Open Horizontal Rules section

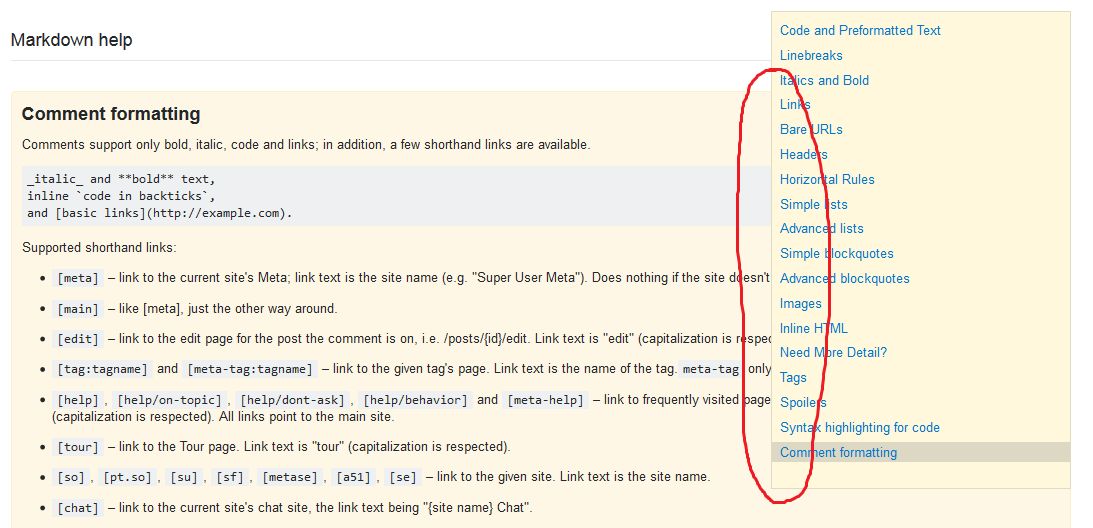827,179
